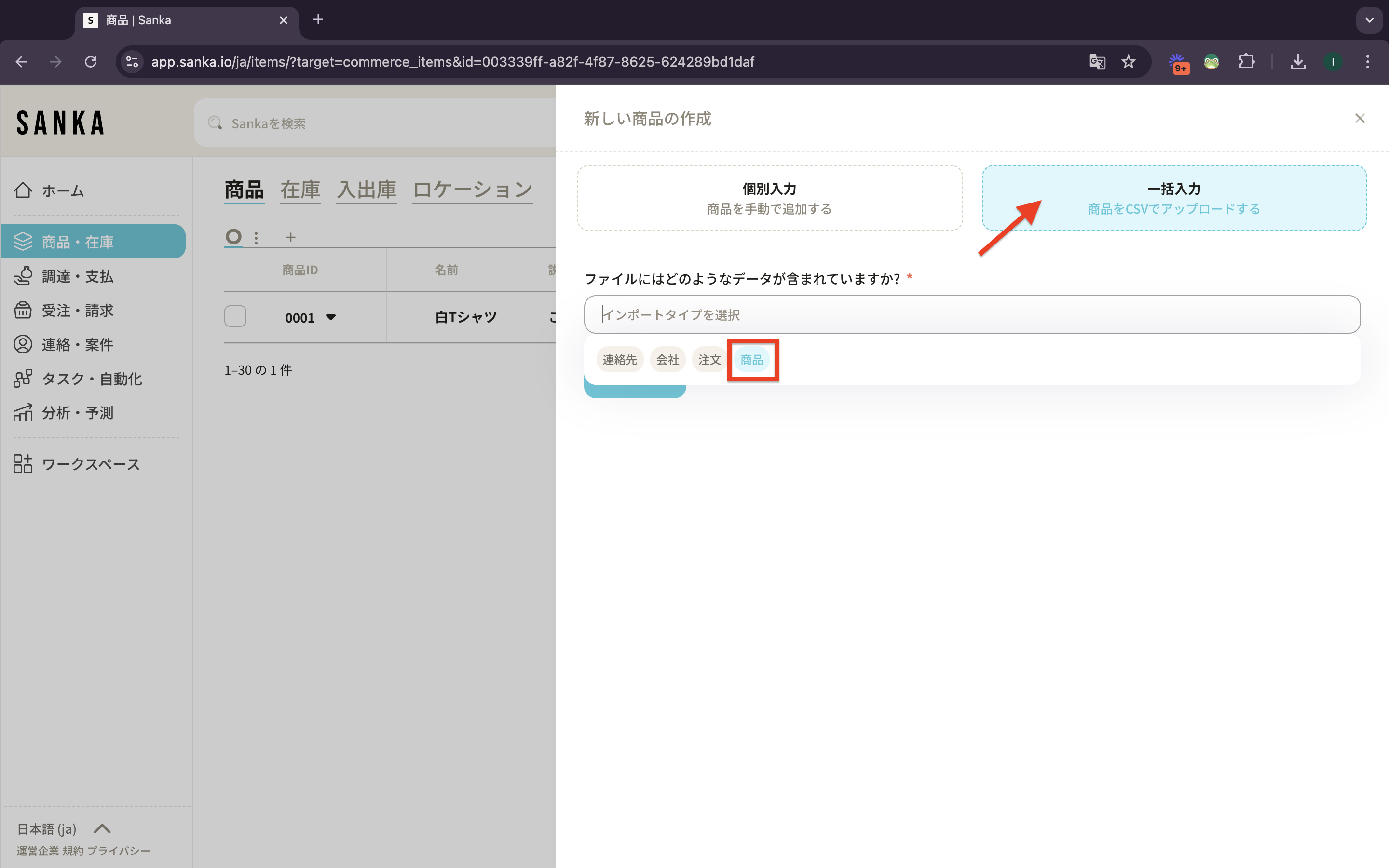Open 受注・請求 orders sidebar item
The image size is (1389, 868).
click(x=78, y=311)
